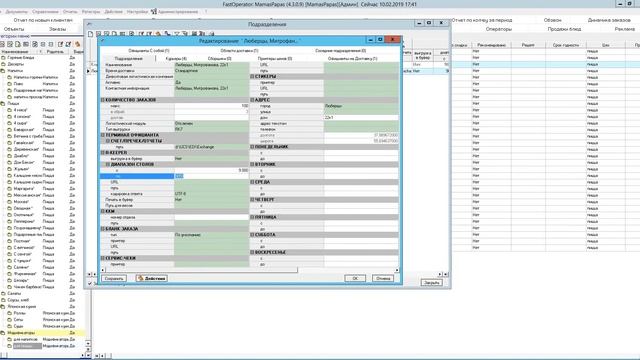
Task: Open the Принтеры цехов (0) tab
Action: pyautogui.click(x=275, y=59)
